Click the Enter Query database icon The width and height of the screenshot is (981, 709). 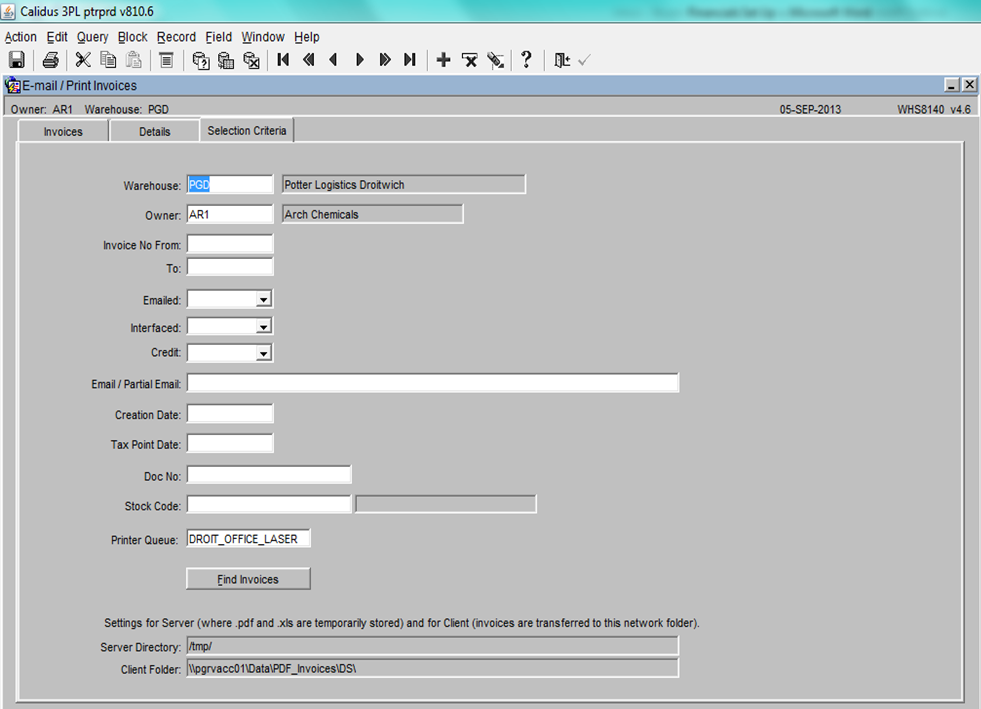[200, 60]
